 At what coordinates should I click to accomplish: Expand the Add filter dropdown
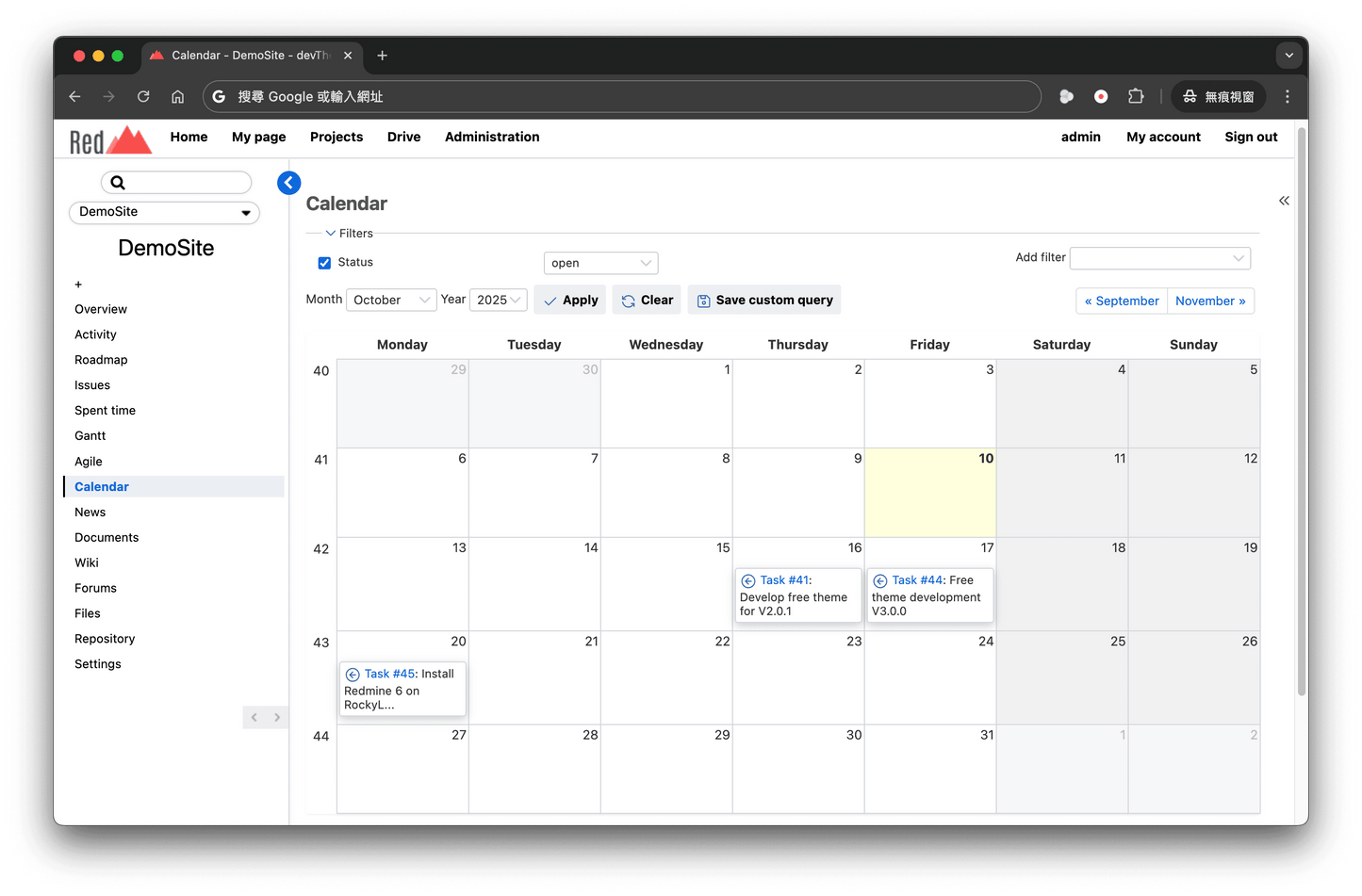pyautogui.click(x=1159, y=258)
